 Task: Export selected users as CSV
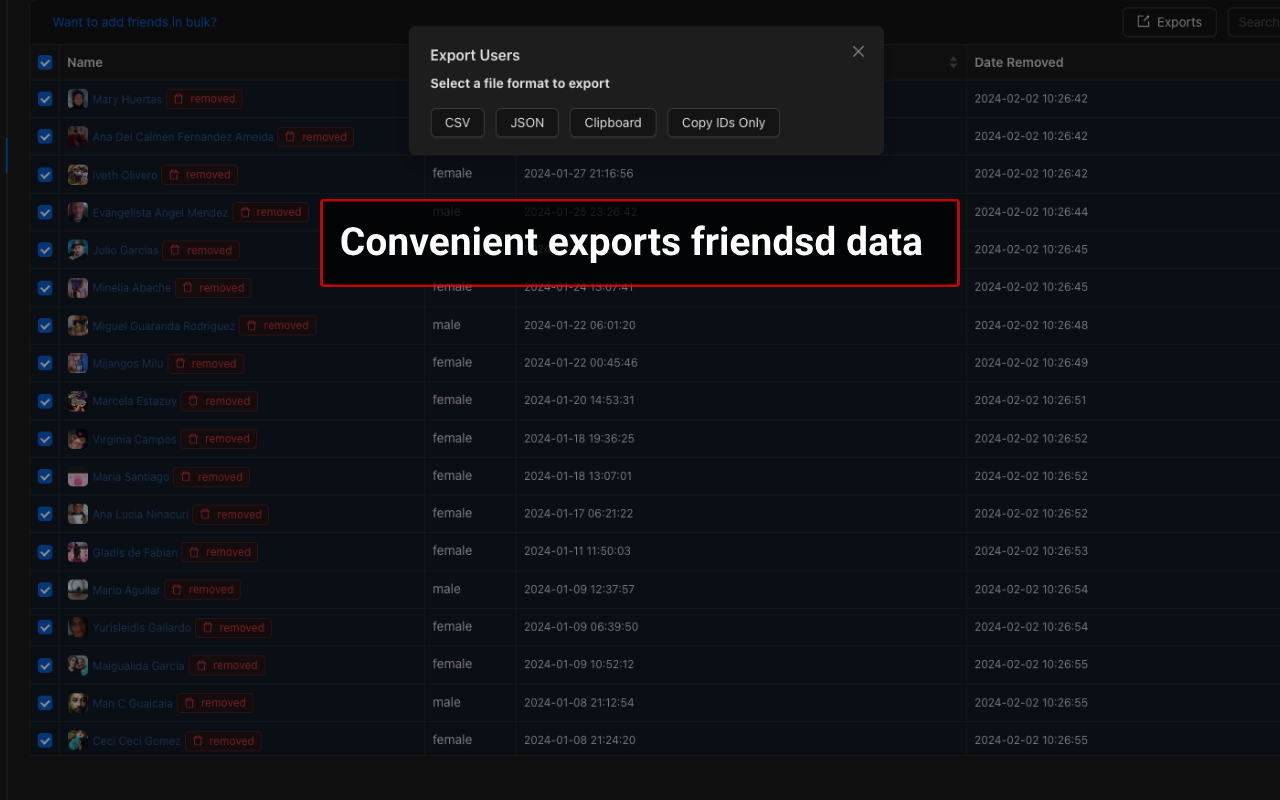[x=457, y=122]
